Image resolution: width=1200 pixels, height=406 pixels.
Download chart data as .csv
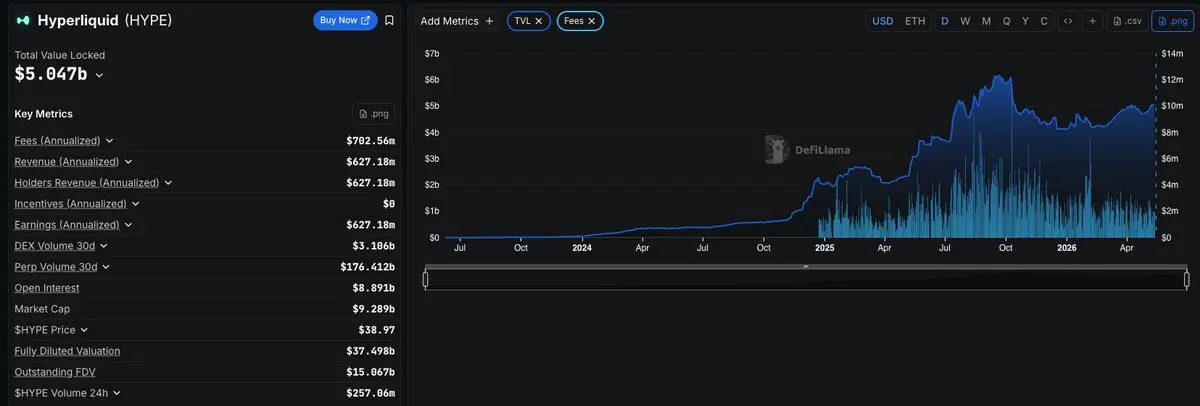pos(1127,21)
